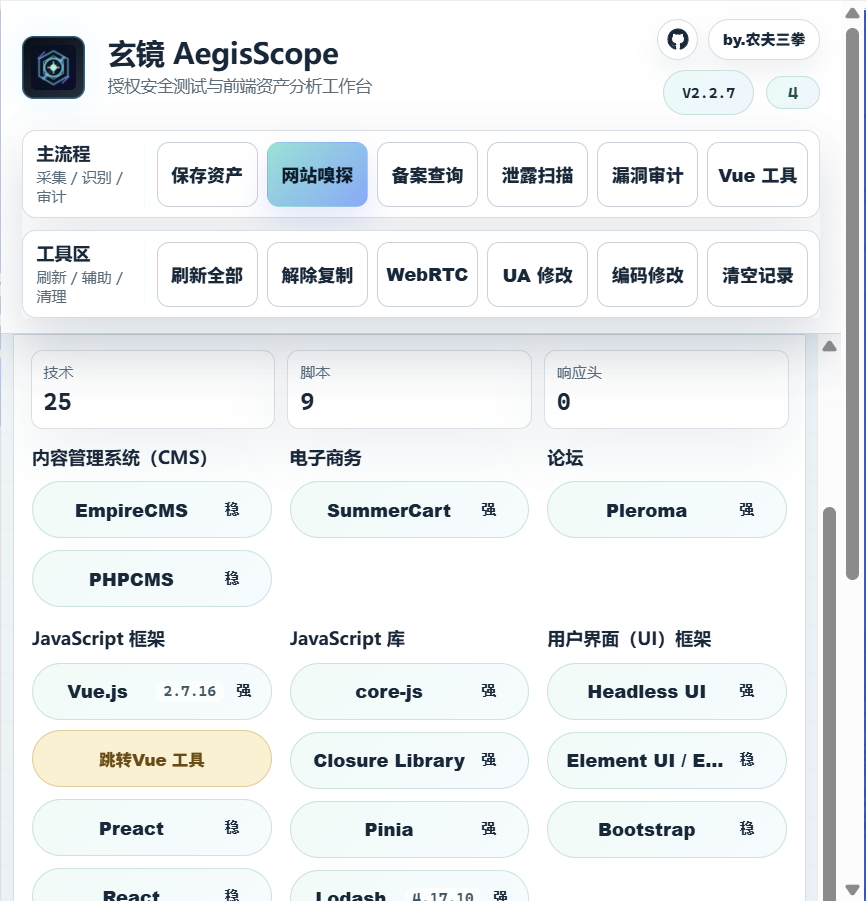Open the 漏洞审计 tab
Screen dimensions: 866x901
tap(647, 175)
